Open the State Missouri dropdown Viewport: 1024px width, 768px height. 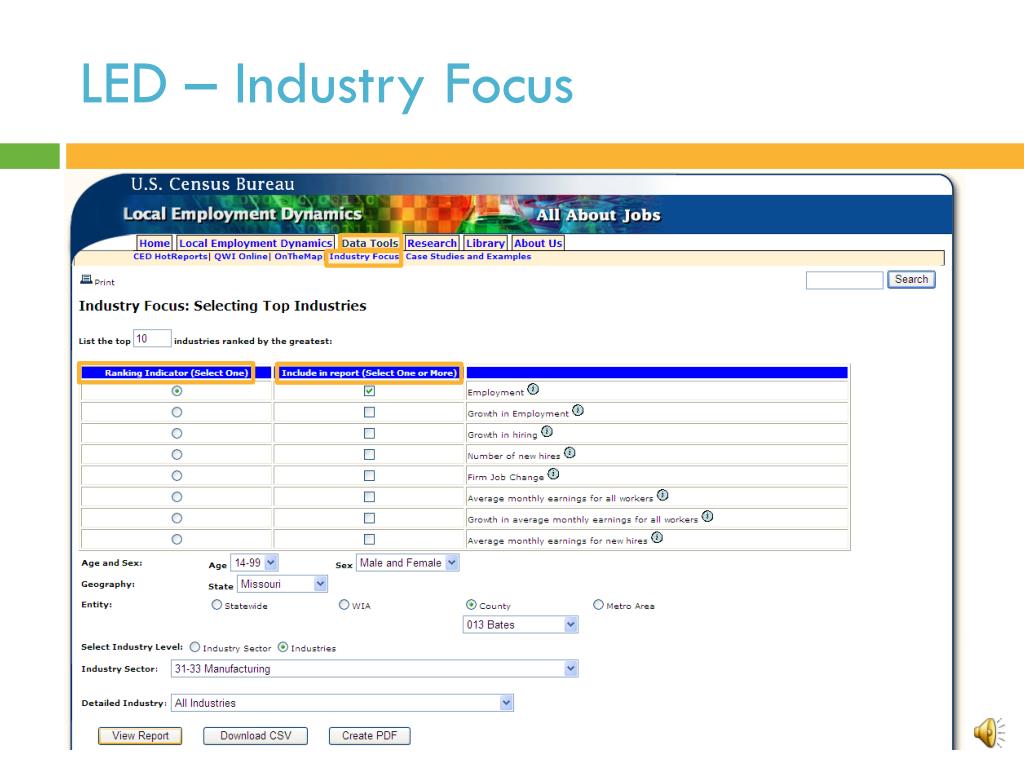(x=282, y=584)
